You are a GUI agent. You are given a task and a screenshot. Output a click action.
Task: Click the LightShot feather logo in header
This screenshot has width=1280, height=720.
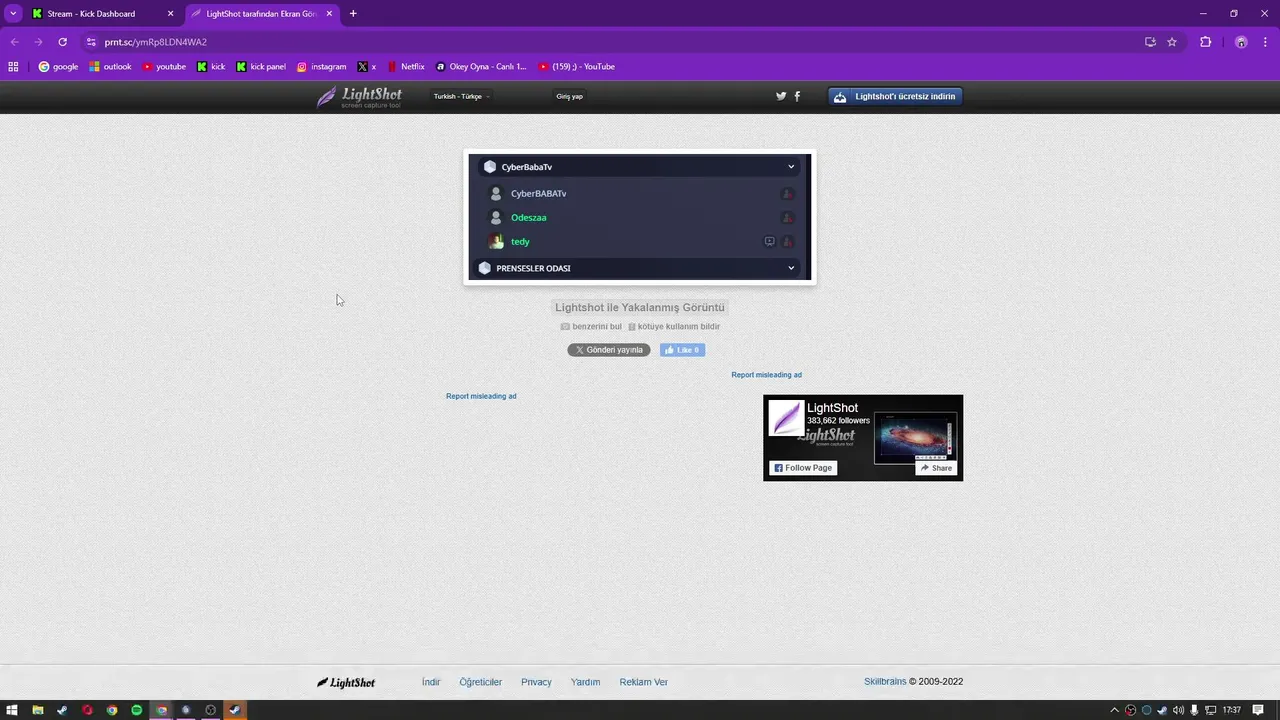tap(359, 97)
